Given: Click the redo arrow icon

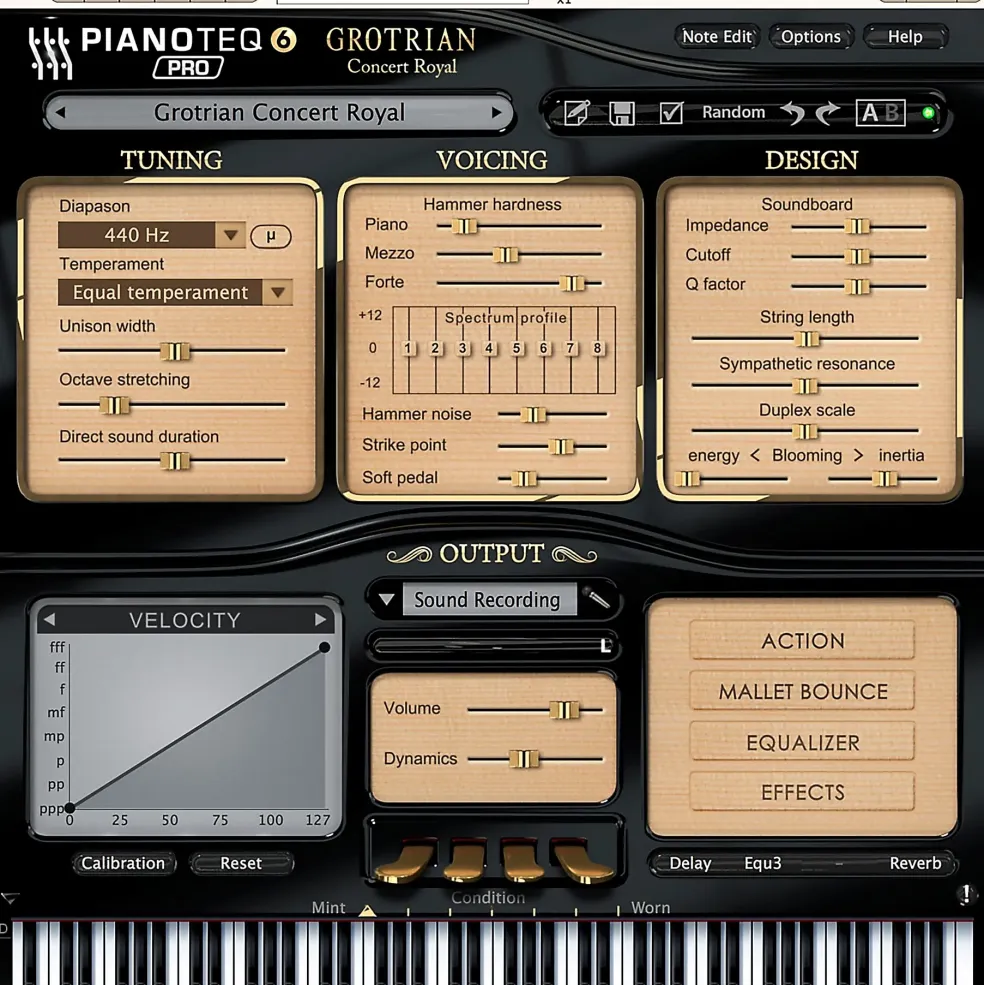Looking at the screenshot, I should point(828,113).
